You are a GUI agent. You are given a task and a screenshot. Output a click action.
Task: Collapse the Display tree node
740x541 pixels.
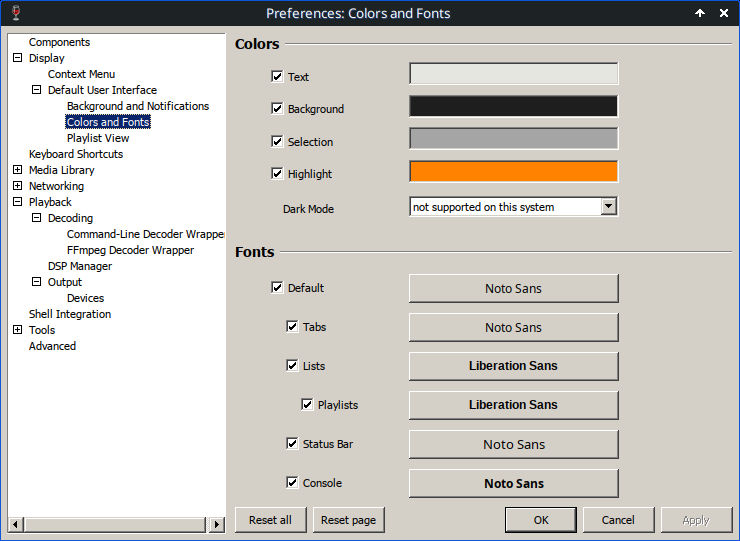(x=18, y=58)
